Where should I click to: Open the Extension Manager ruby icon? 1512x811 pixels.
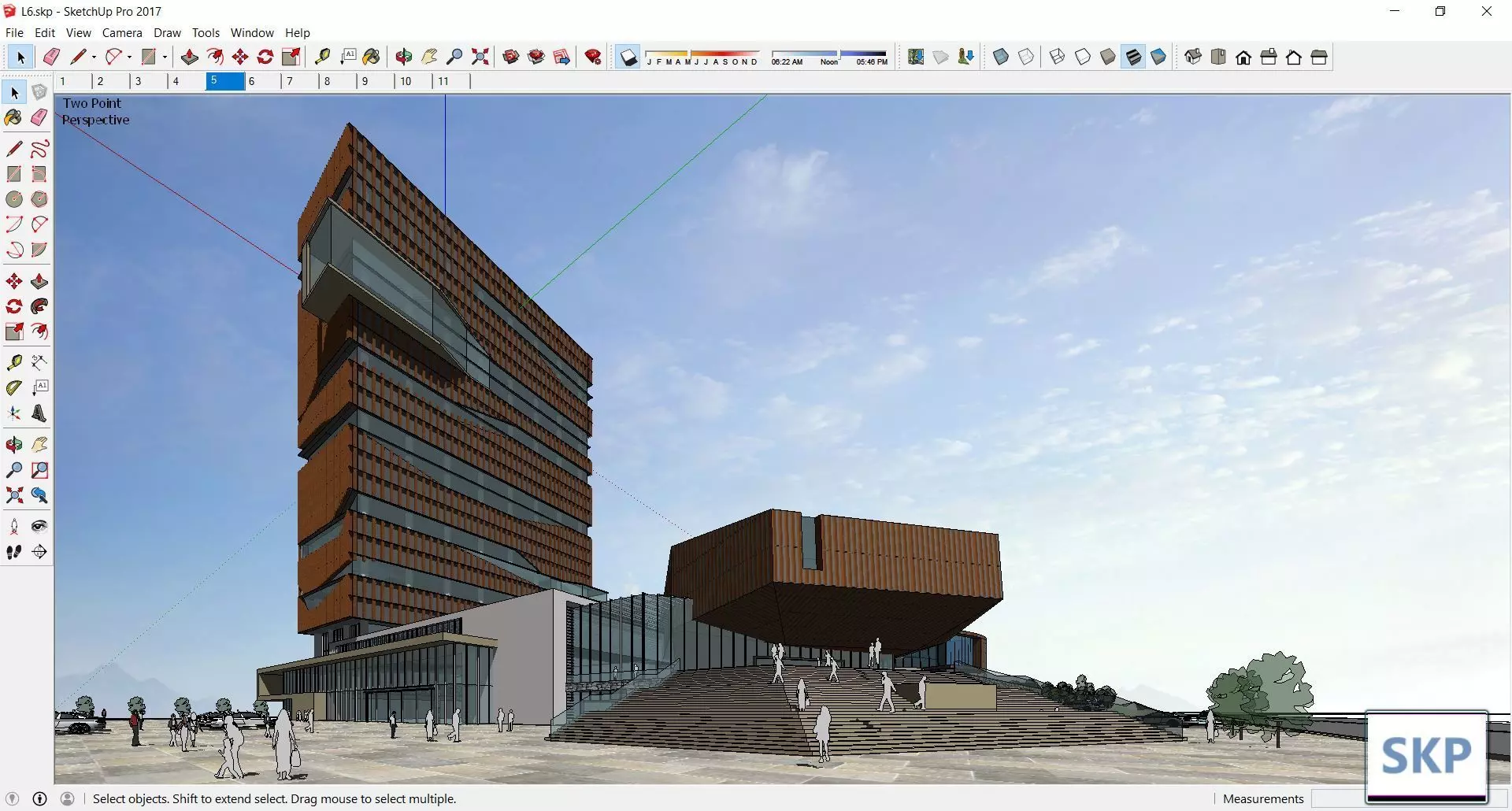pyautogui.click(x=593, y=57)
